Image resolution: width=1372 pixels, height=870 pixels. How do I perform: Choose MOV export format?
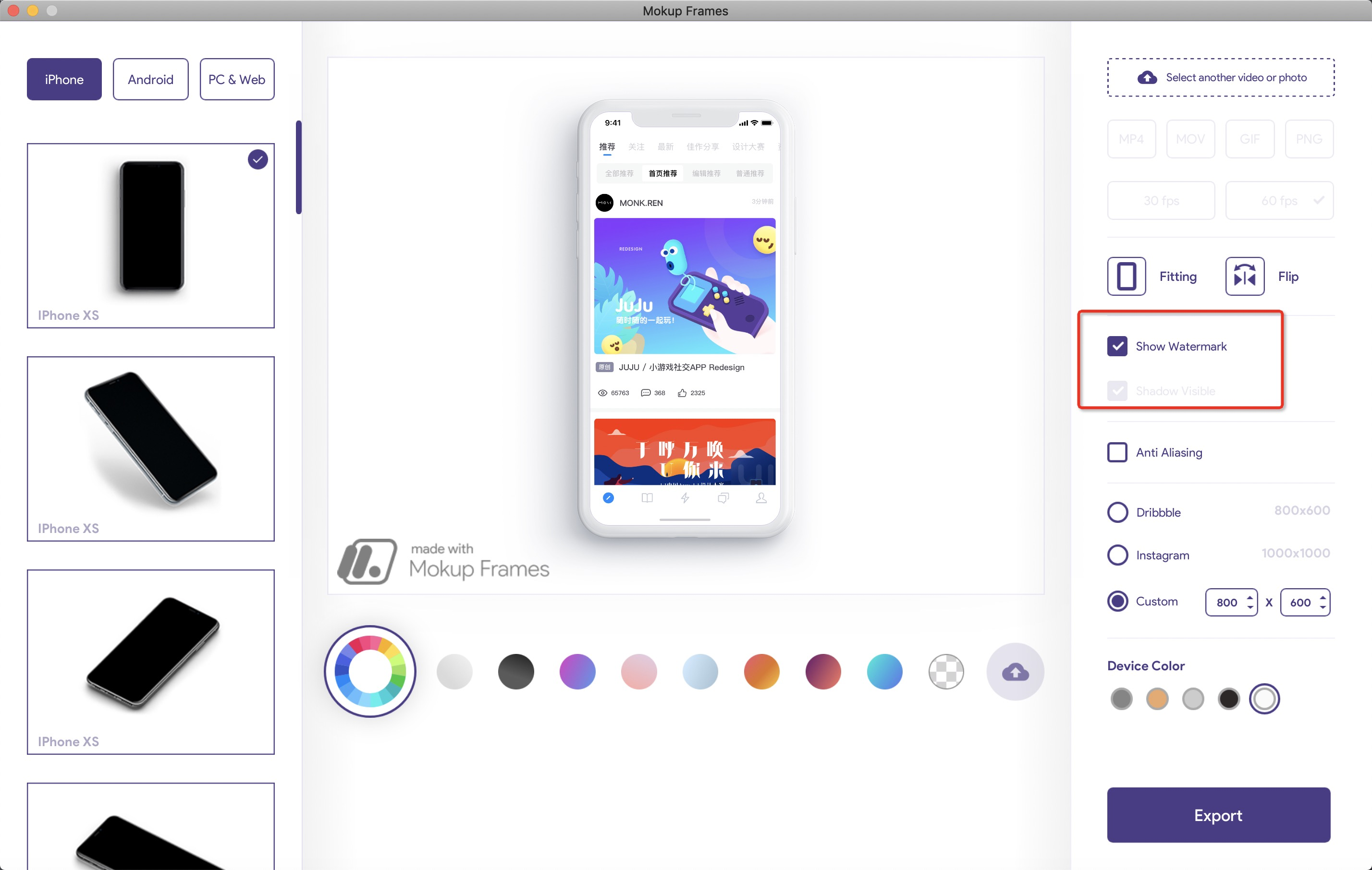point(1190,139)
